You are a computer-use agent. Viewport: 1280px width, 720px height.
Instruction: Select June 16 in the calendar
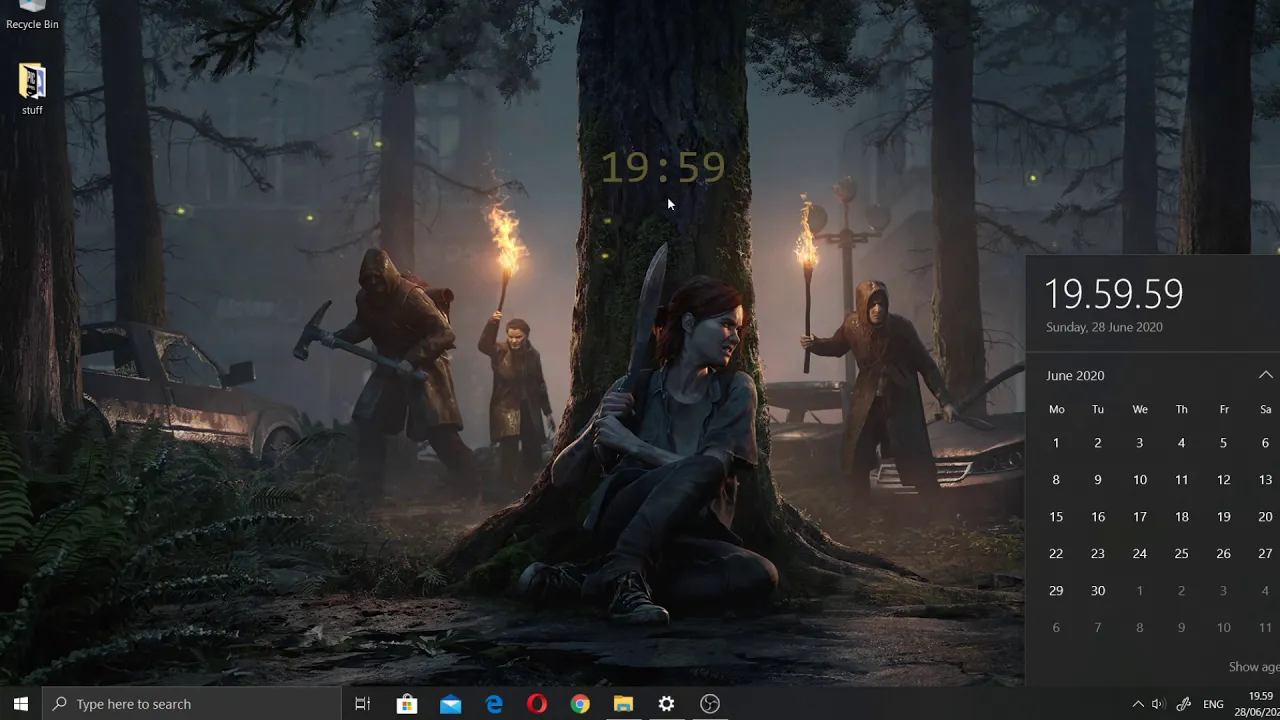point(1098,517)
